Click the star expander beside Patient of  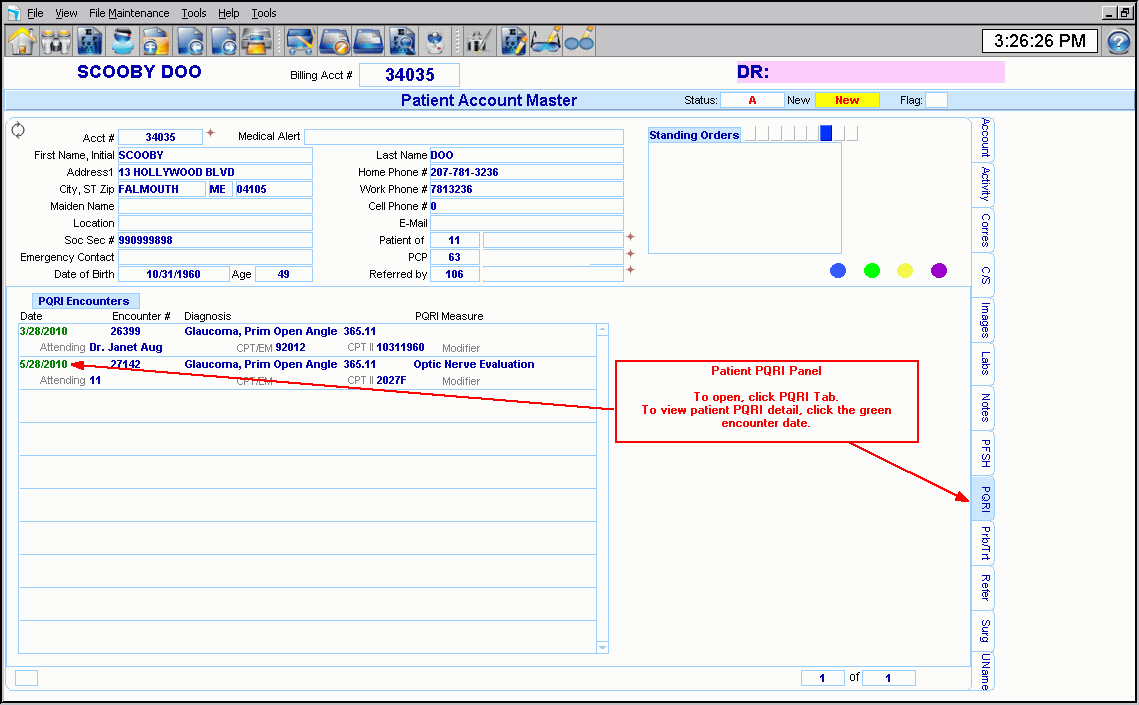pyautogui.click(x=631, y=237)
